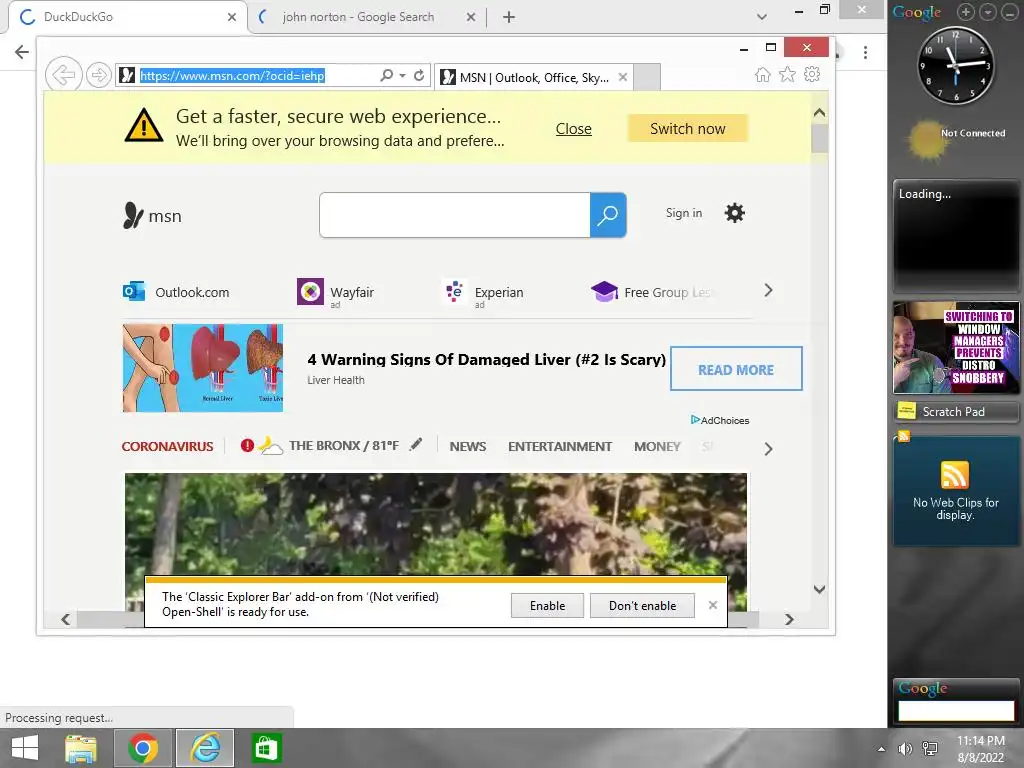Image resolution: width=1024 pixels, height=768 pixels.
Task: Open the Chrome three-dot menu
Action: (865, 52)
